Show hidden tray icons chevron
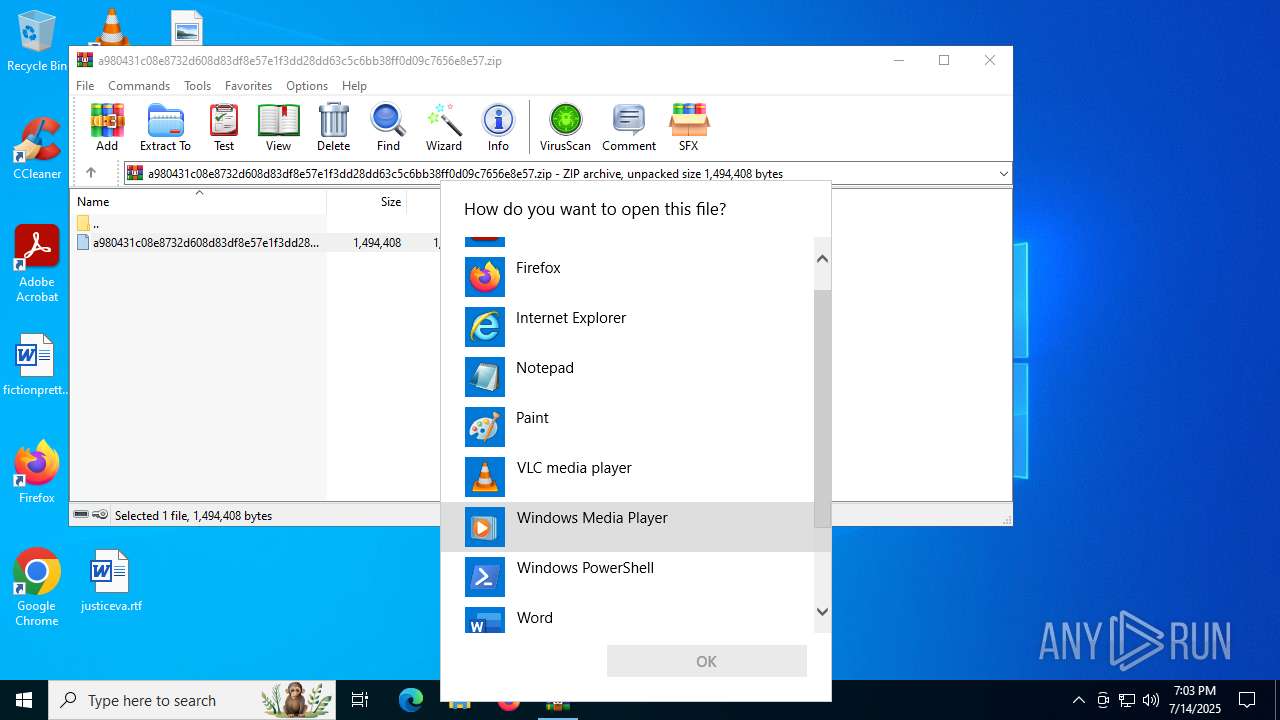 1078,700
